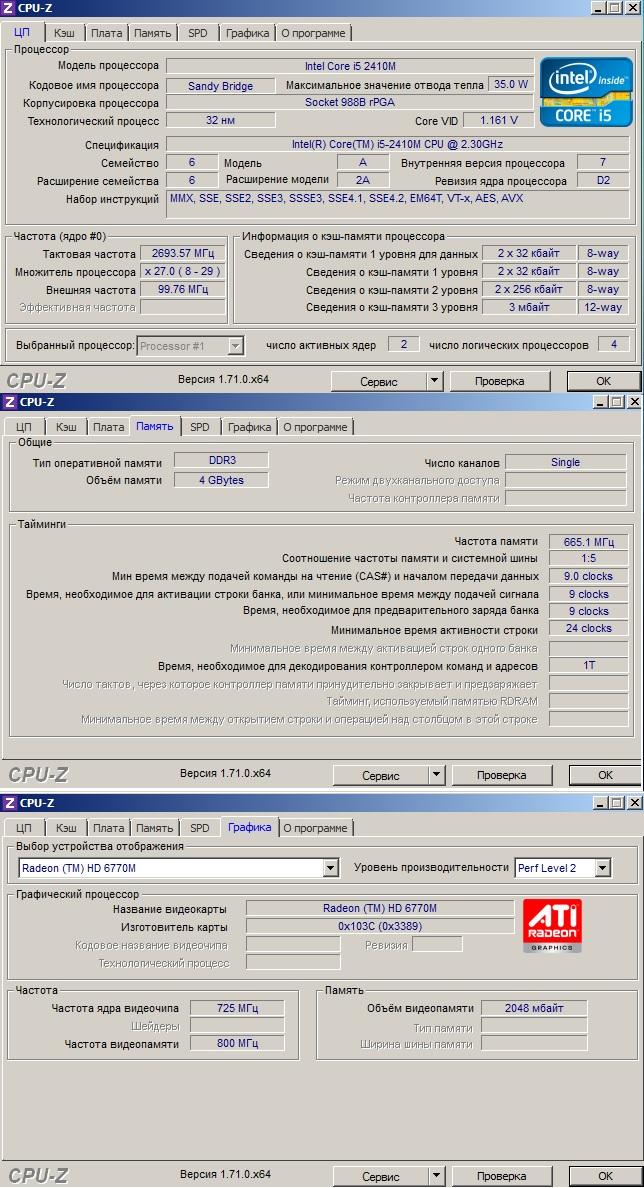Open Сервис dropdown arrow in top window
Screen dimensions: 644x1188
point(434,381)
